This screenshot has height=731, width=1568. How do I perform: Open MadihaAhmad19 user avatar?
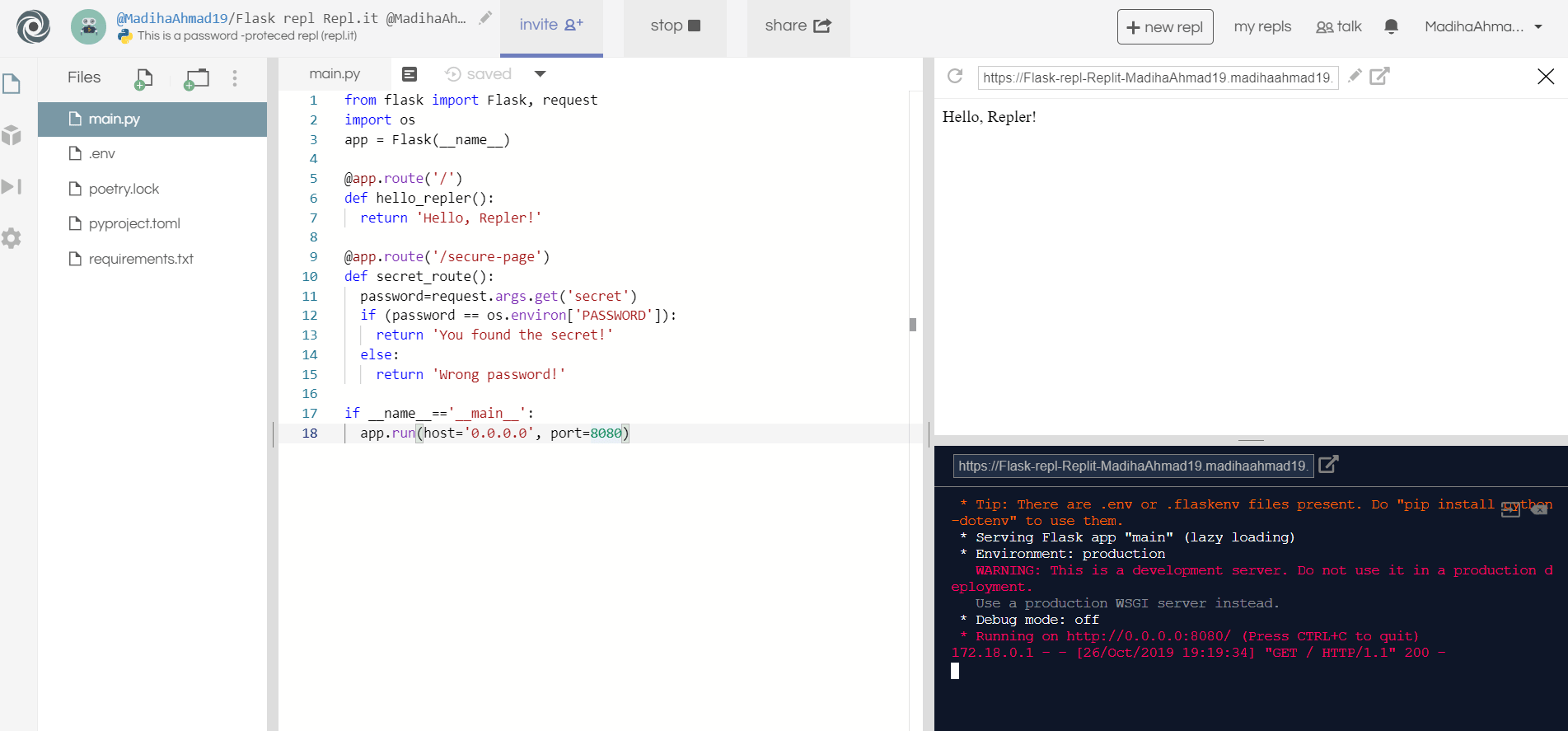[88, 26]
